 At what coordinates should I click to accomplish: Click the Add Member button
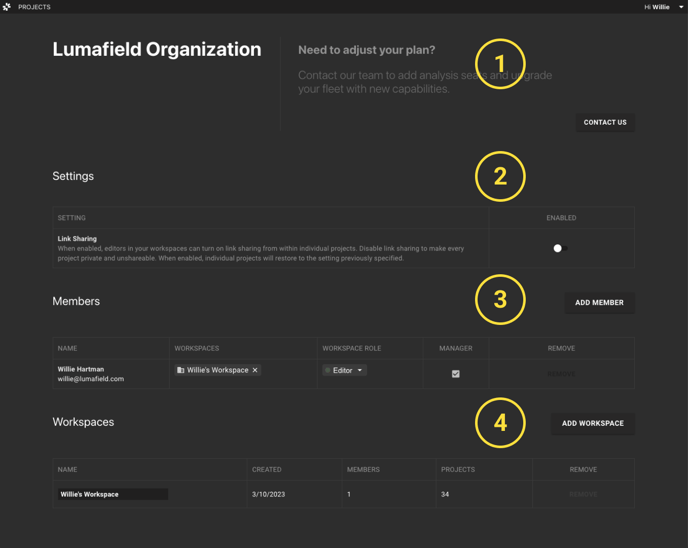(599, 303)
